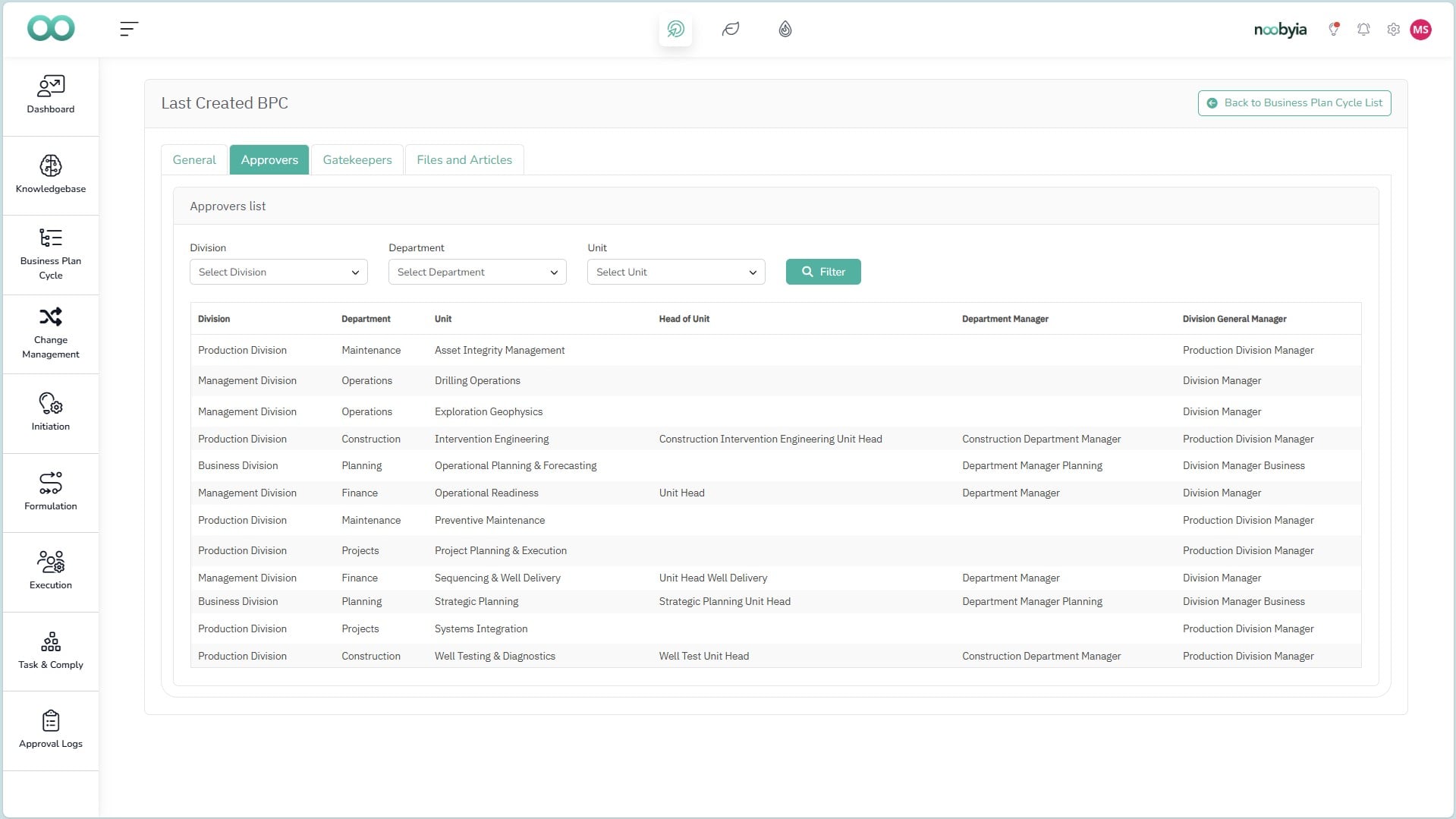
Task: Click Construction Intervention Engineering Unit Head cell
Action: tap(770, 439)
